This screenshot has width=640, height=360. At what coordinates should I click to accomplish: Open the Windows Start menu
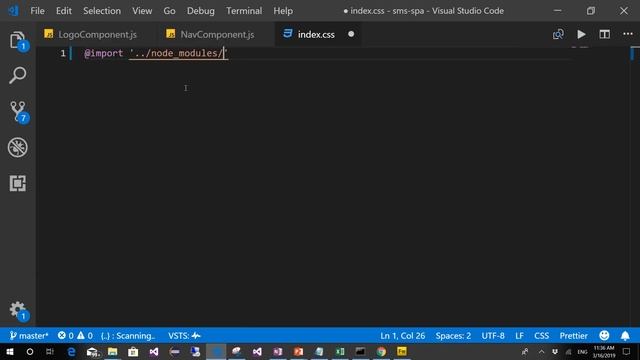tap(10, 351)
